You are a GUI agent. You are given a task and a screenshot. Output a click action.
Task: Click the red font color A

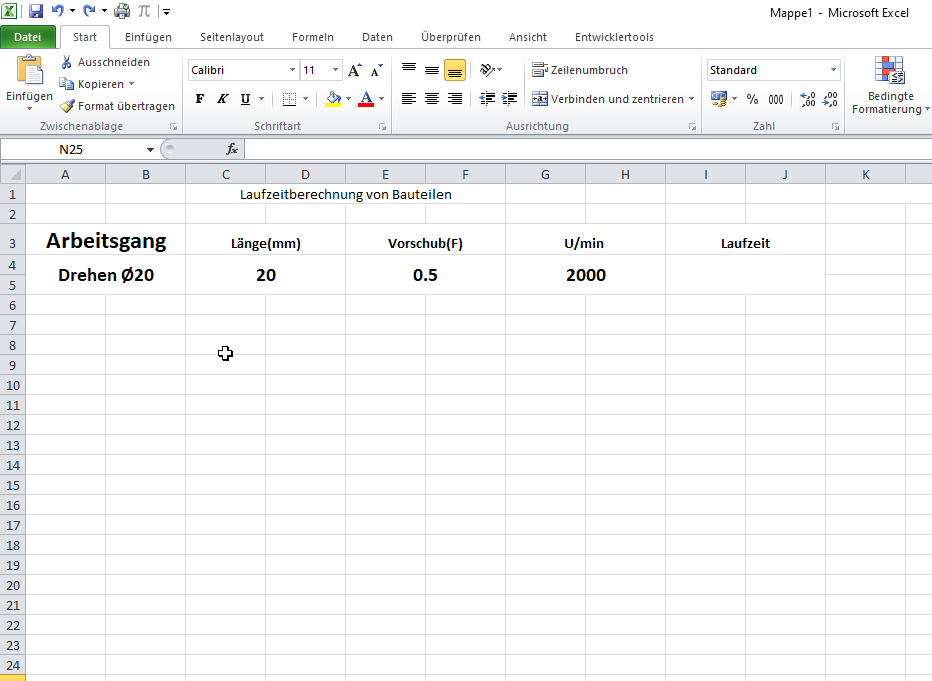click(x=366, y=99)
